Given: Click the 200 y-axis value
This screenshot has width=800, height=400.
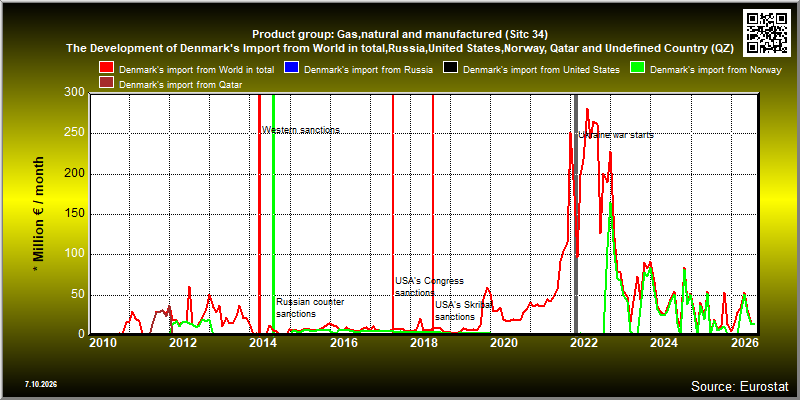Looking at the screenshot, I should (x=76, y=174).
